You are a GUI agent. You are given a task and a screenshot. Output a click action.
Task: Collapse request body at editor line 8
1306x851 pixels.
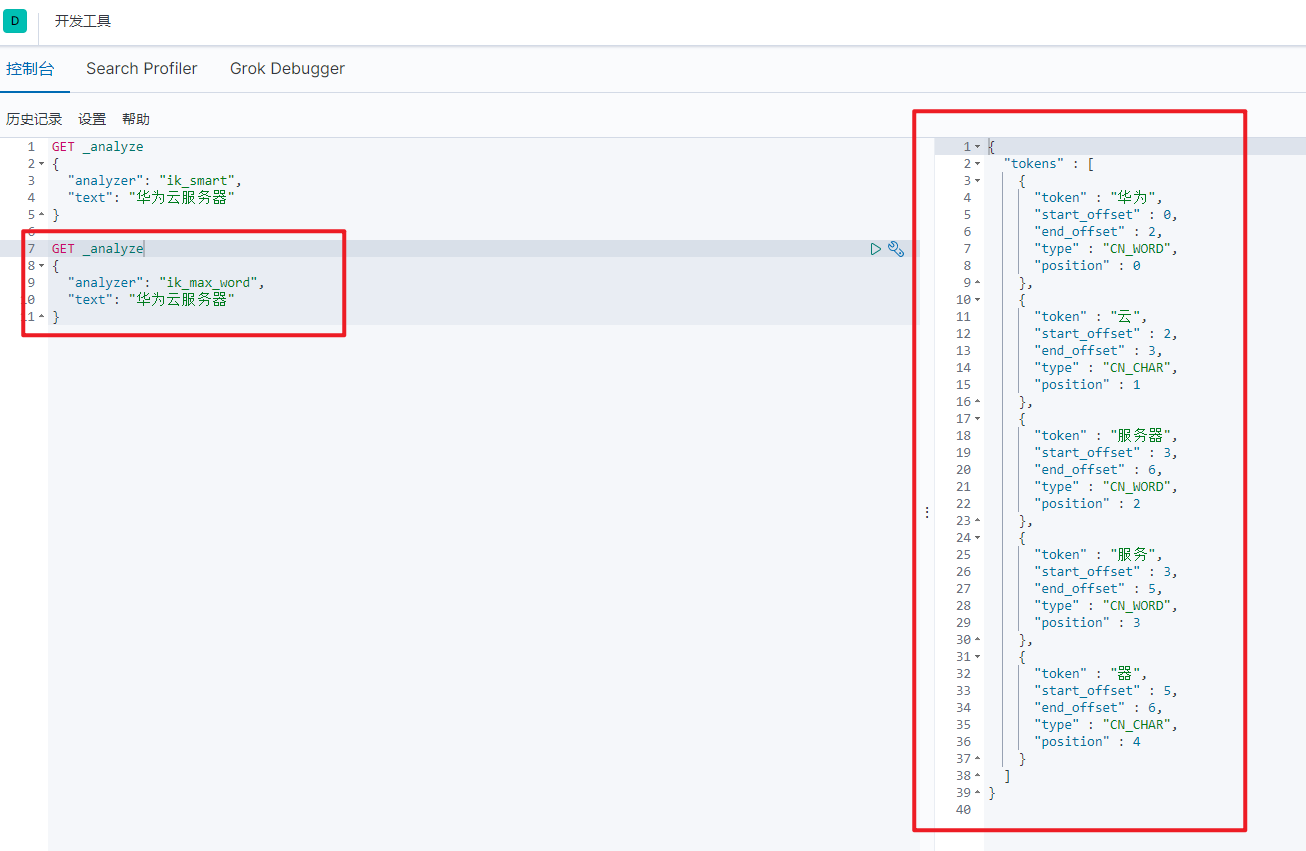click(x=42, y=266)
